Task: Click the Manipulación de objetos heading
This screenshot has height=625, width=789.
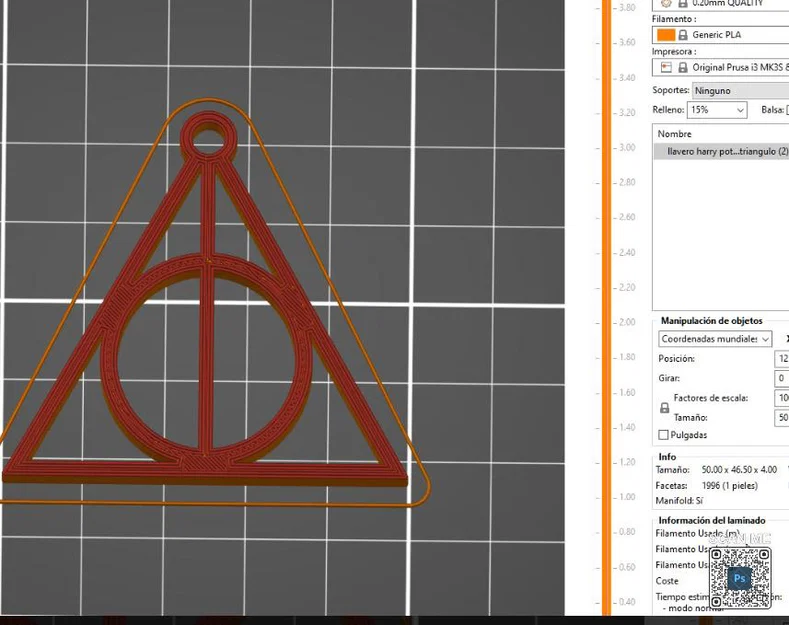Action: 712,321
